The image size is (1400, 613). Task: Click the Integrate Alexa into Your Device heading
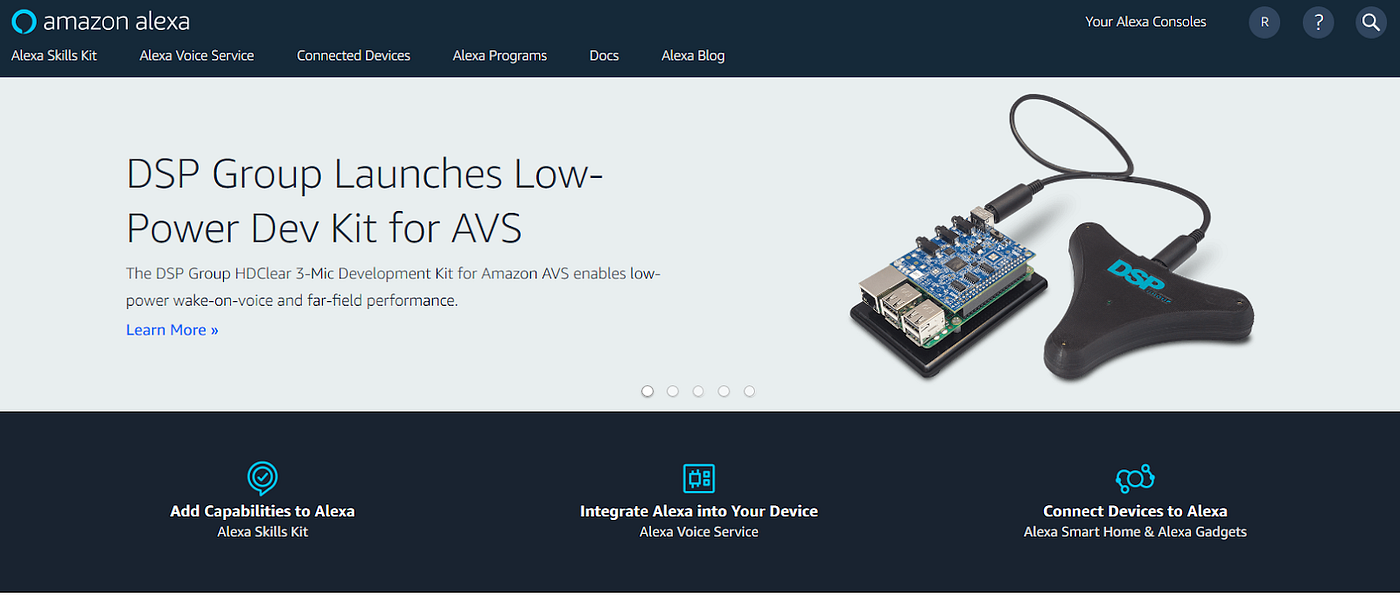click(x=699, y=511)
